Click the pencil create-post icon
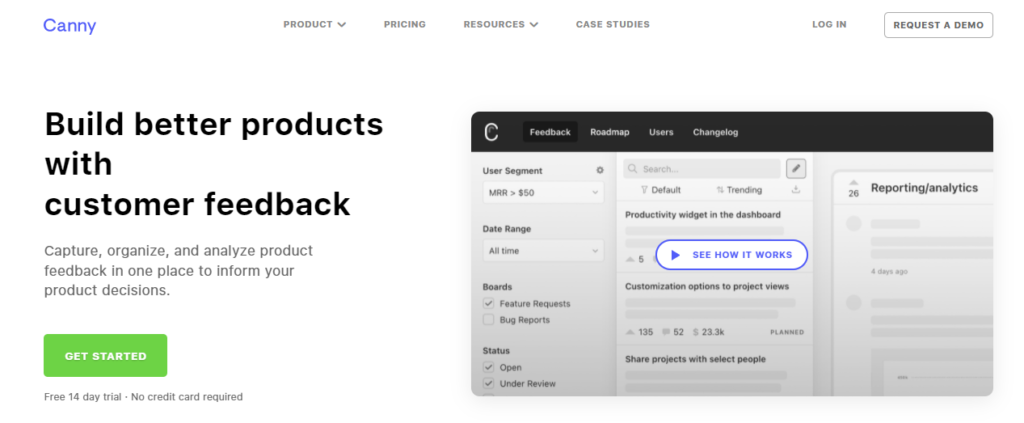Screen dimensions: 1024x423 tap(796, 169)
